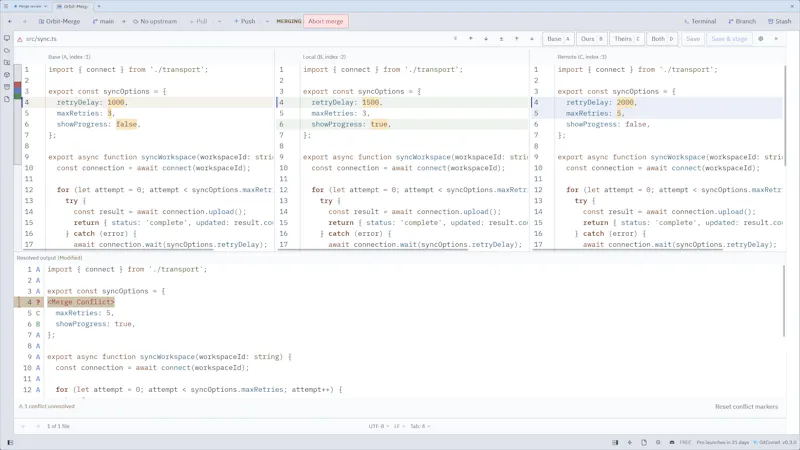Viewport: 800px width, 450px height.
Task: Go to previous conflict arrow
Action: (x=470, y=39)
